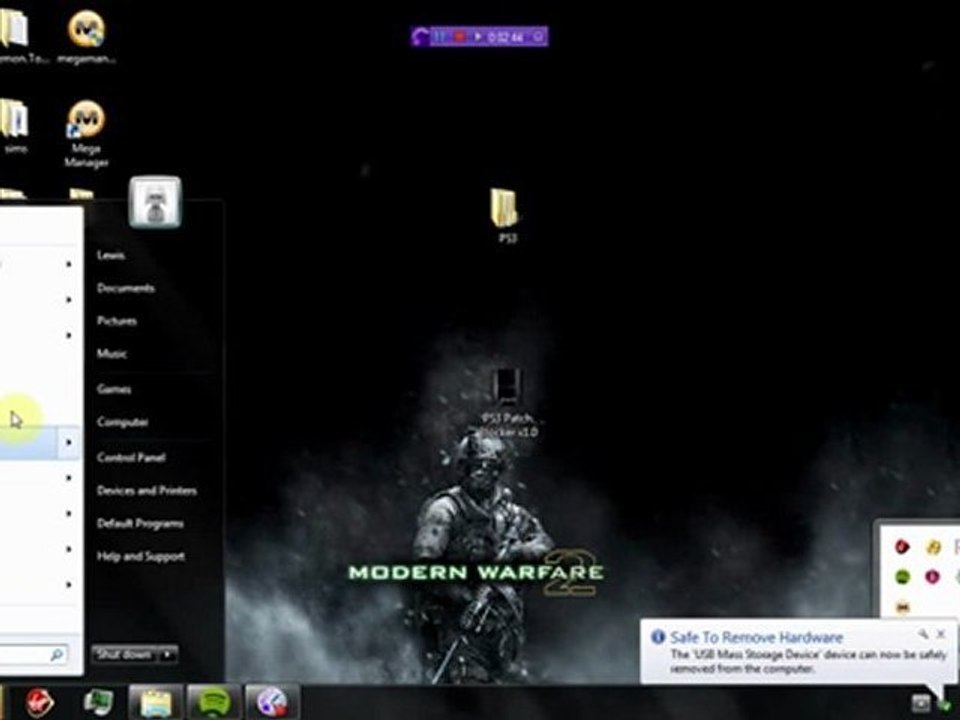Open Documents from the Start menu
960x720 pixels.
click(126, 288)
